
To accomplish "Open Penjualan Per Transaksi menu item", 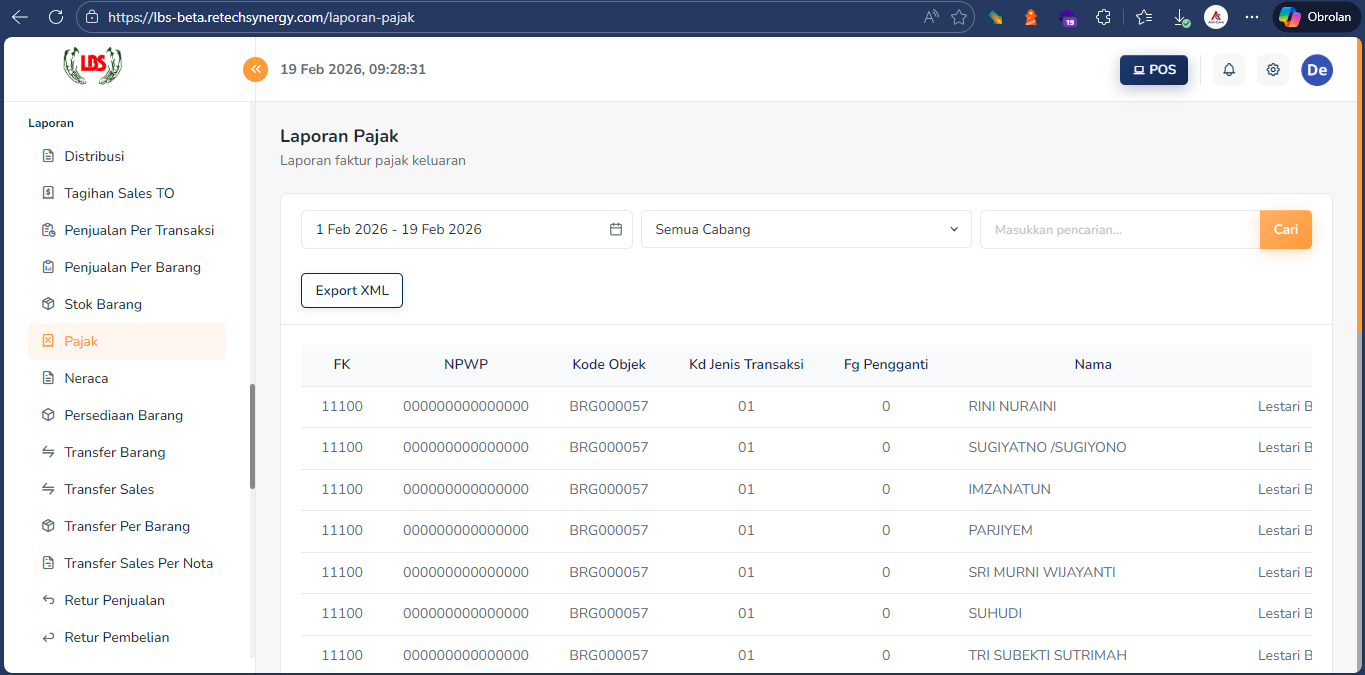I will [x=127, y=230].
